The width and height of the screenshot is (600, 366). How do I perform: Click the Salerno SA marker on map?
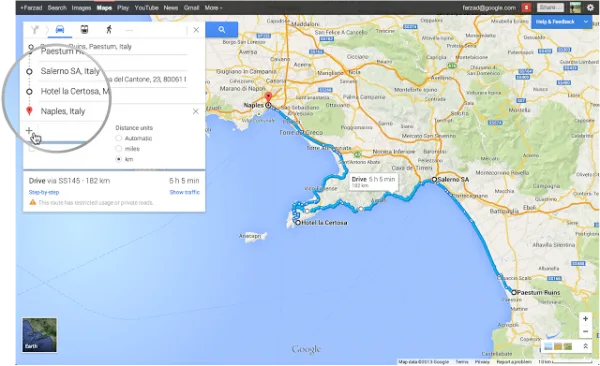(x=434, y=179)
